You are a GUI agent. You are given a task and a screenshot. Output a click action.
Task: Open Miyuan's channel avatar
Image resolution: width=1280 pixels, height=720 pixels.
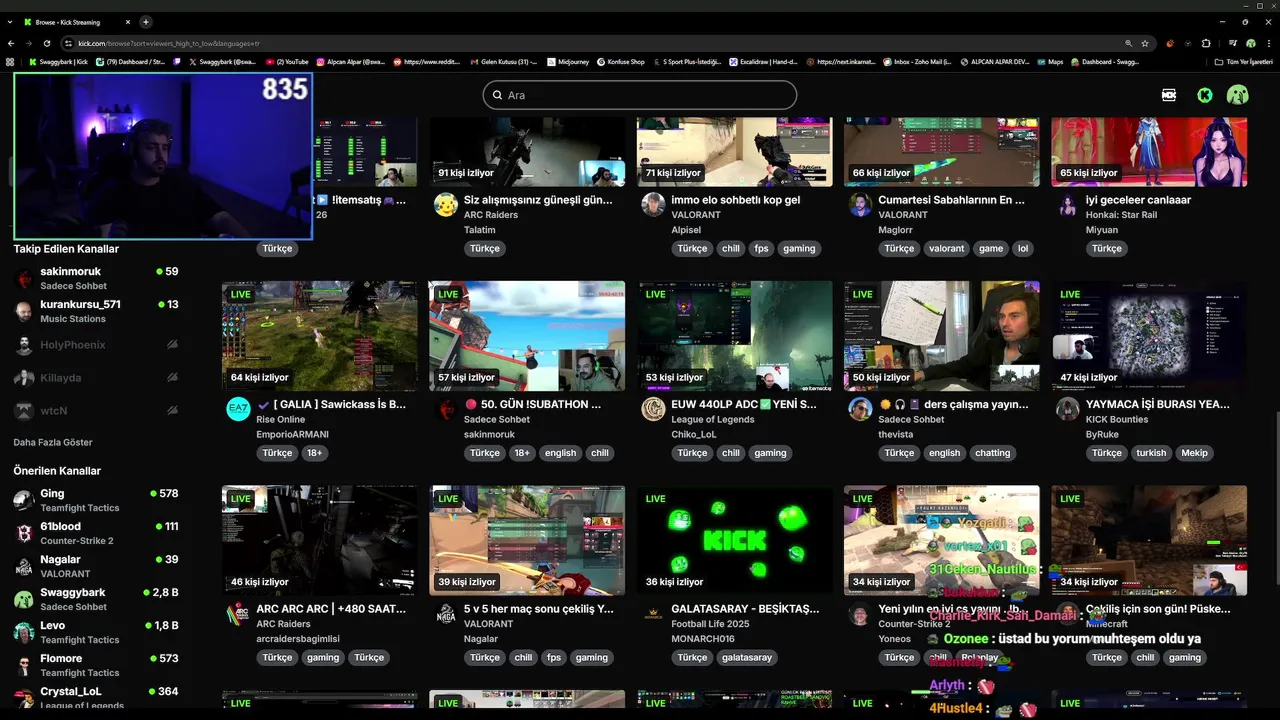[1068, 205]
